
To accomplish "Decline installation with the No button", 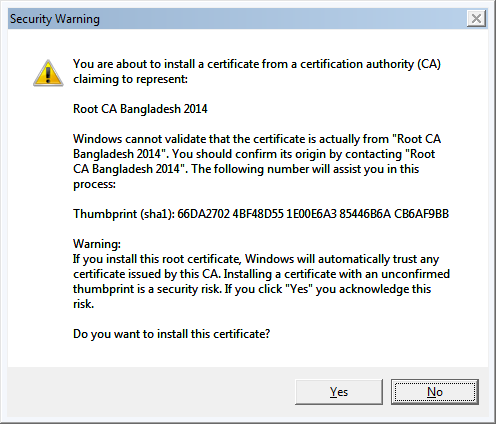I will coord(435,392).
